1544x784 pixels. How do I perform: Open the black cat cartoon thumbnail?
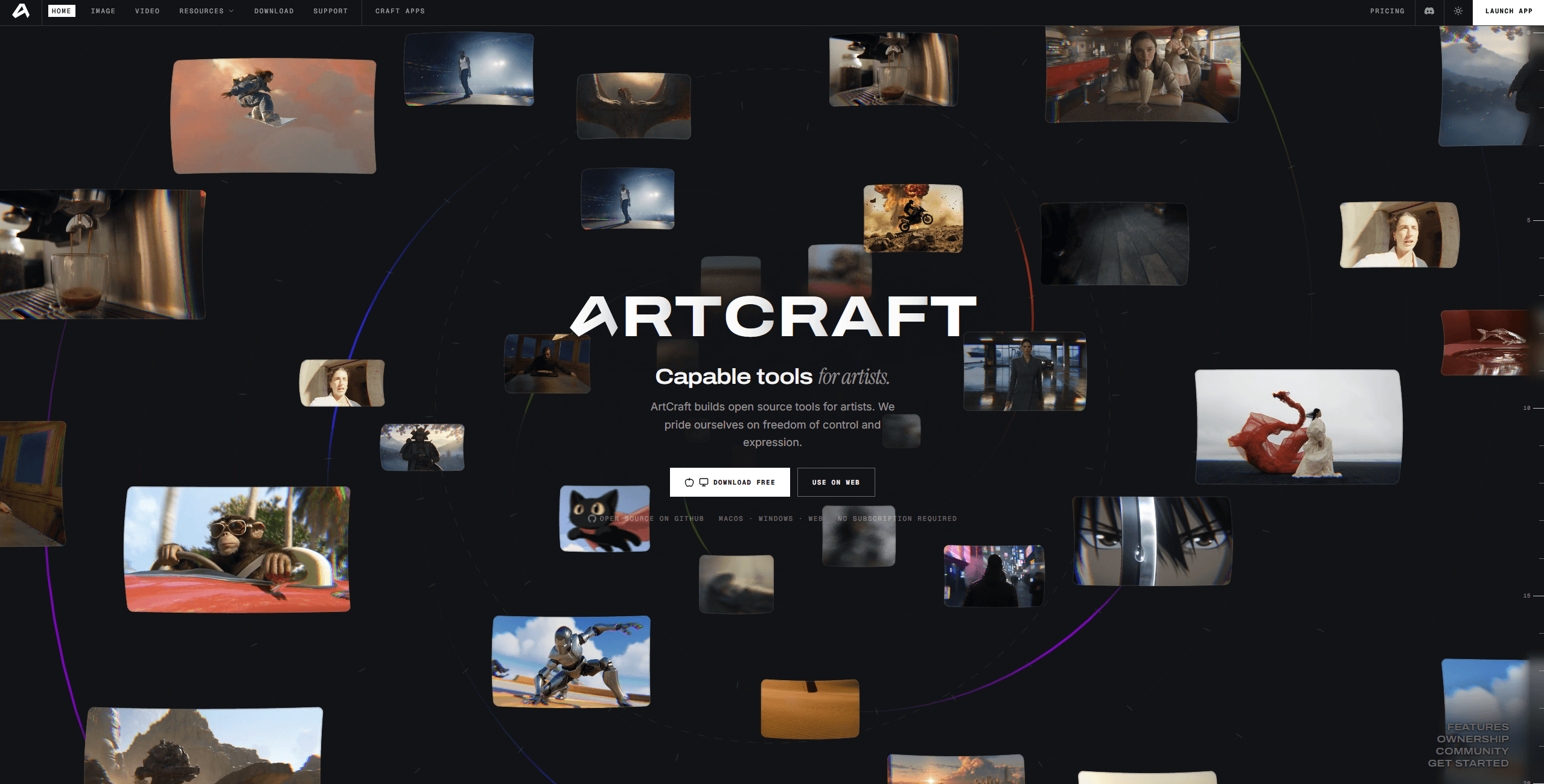605,518
